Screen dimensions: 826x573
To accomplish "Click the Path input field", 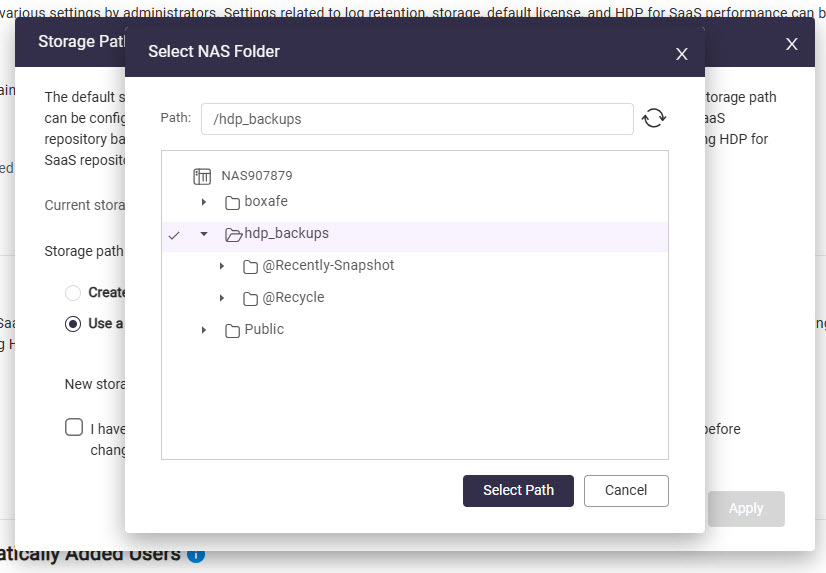I will pos(417,119).
